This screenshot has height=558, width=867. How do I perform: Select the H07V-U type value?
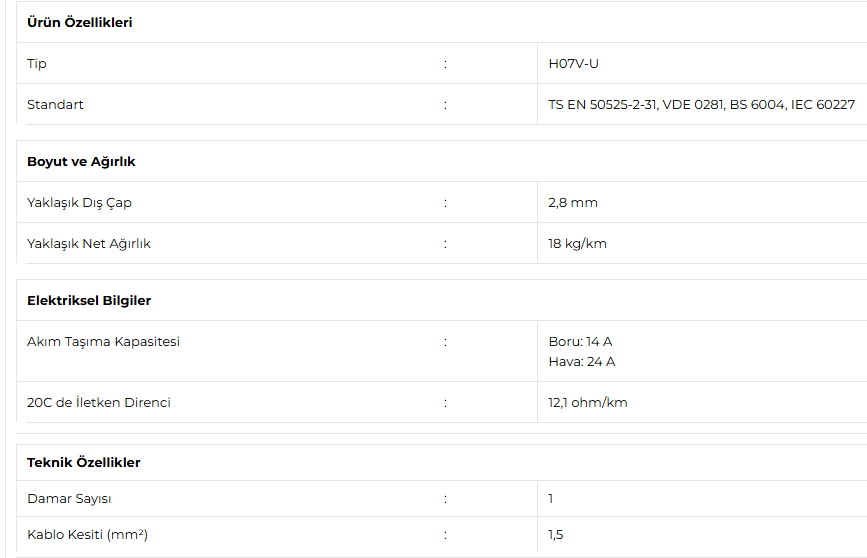[573, 64]
